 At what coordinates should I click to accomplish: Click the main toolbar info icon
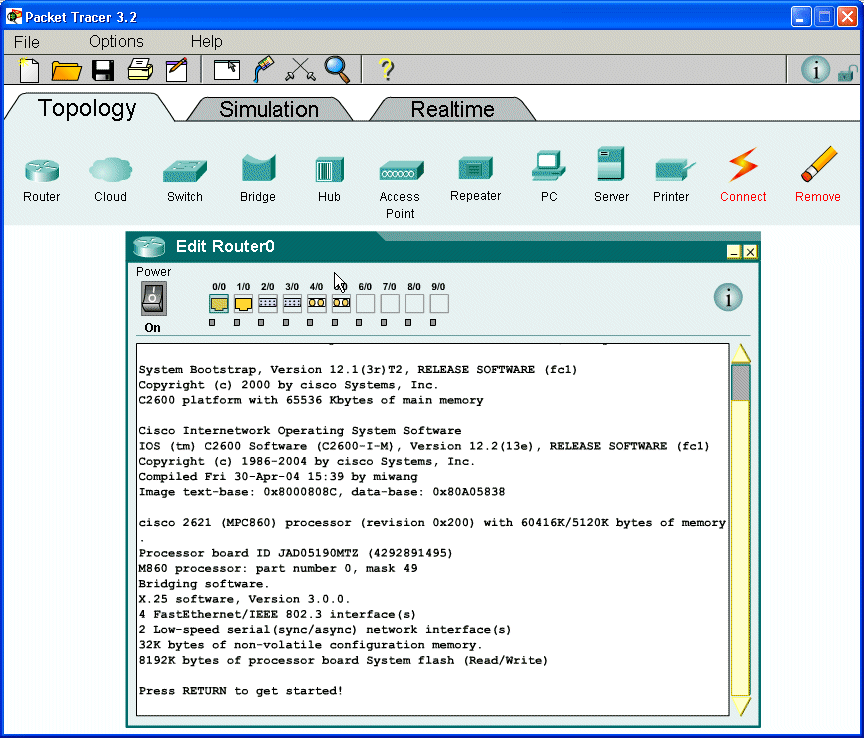point(815,70)
